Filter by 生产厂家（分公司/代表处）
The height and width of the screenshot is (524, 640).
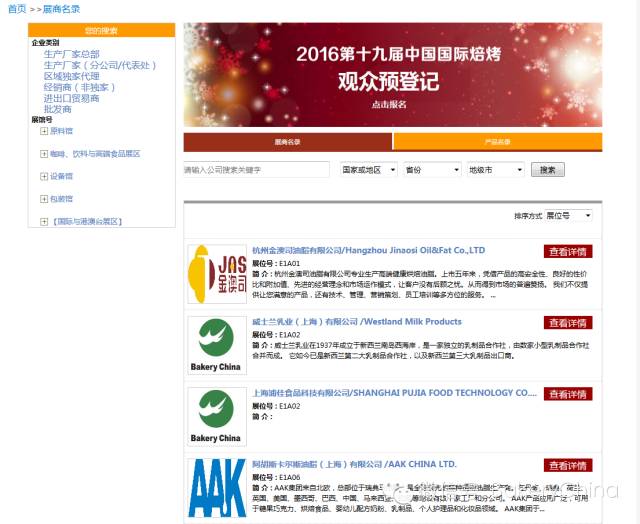100,65
